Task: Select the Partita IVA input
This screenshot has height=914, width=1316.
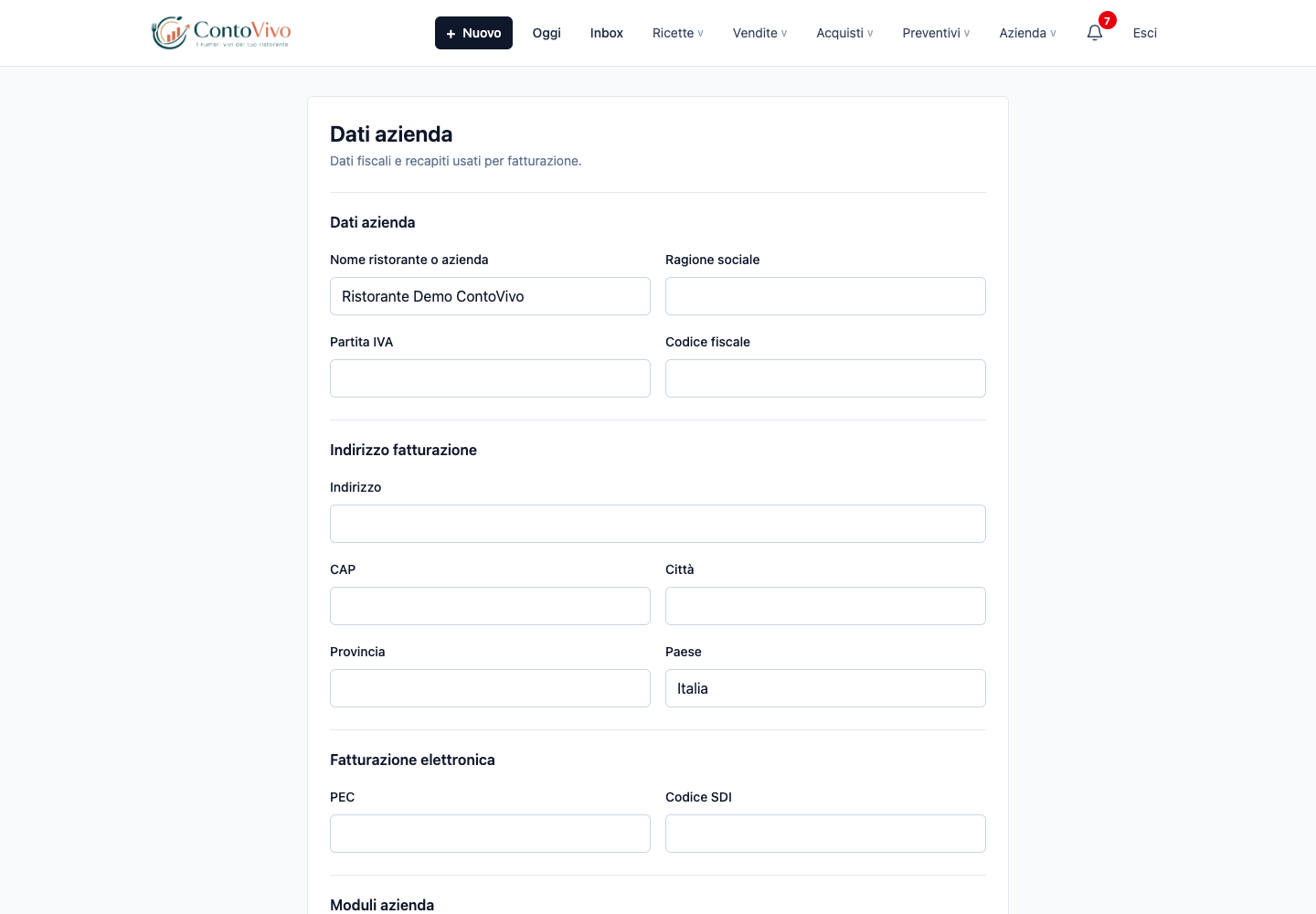Action: pos(490,378)
